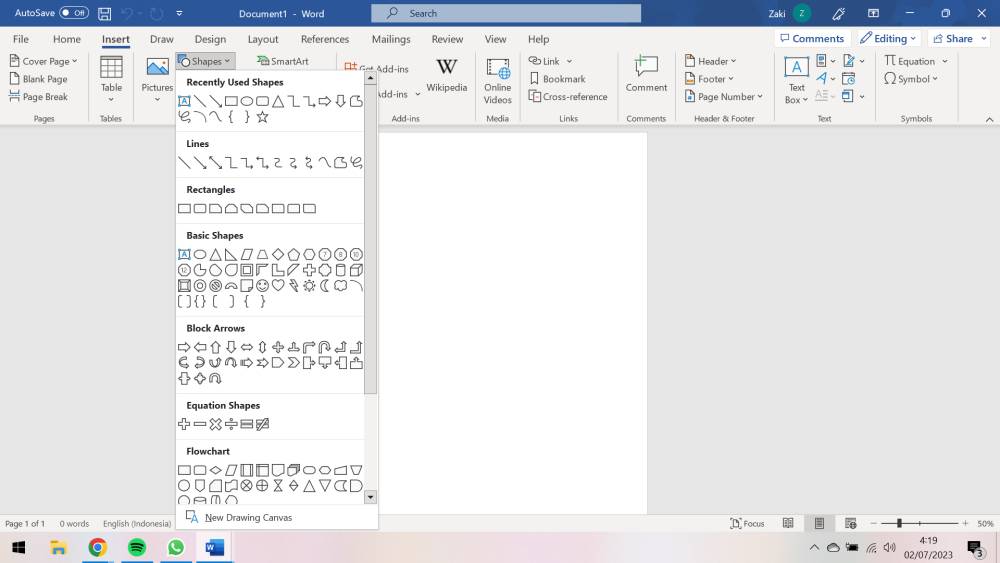Select the multiplication sign equation shape
Screen dimensions: 1000x563
(216, 424)
